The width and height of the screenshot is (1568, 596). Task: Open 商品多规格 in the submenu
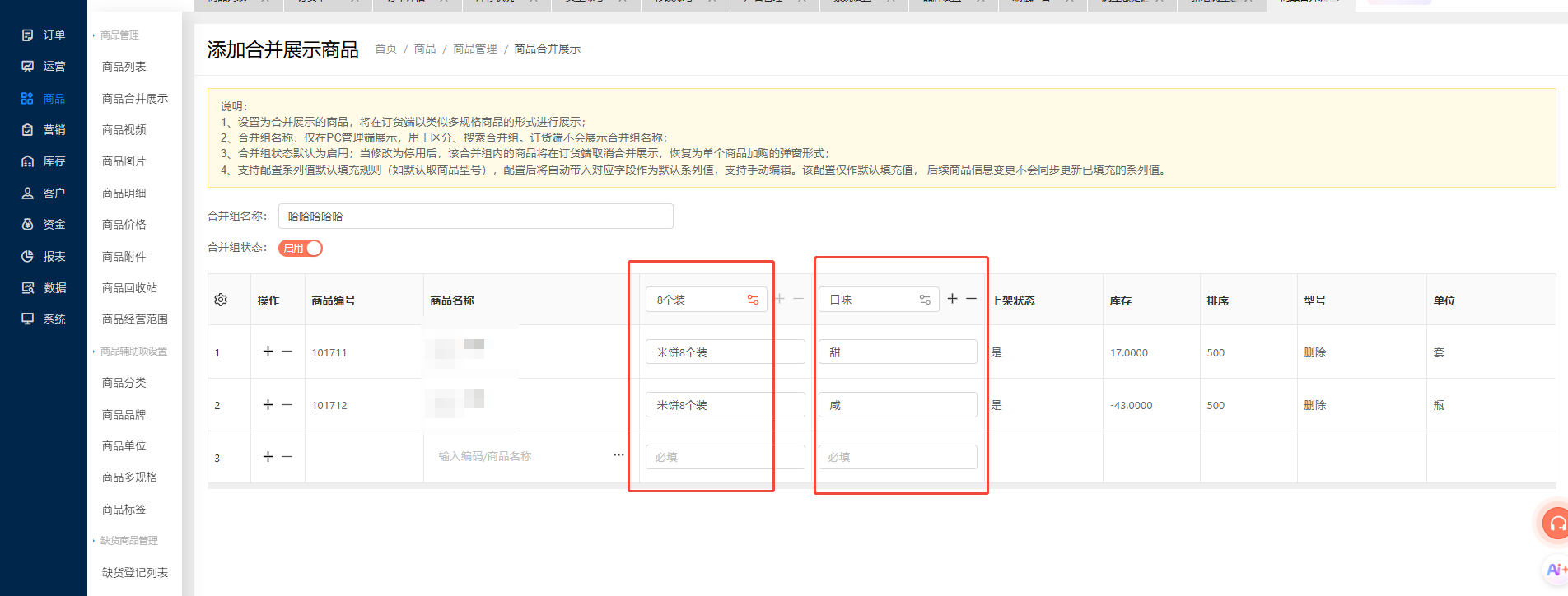point(129,477)
